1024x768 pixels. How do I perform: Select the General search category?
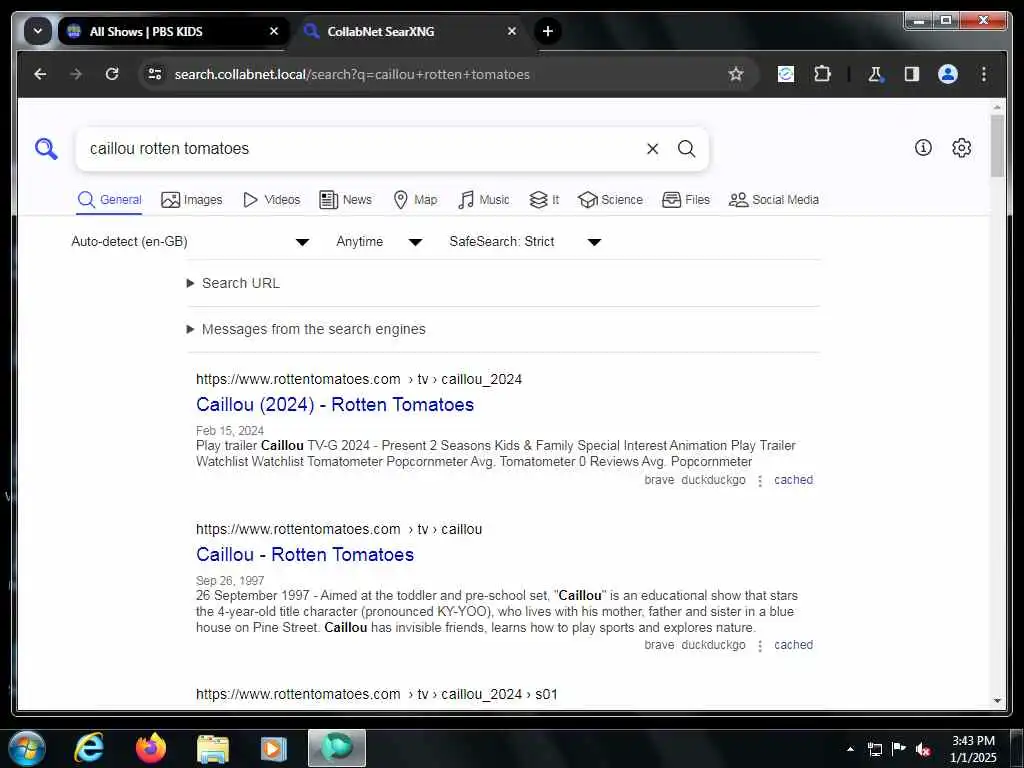click(109, 200)
